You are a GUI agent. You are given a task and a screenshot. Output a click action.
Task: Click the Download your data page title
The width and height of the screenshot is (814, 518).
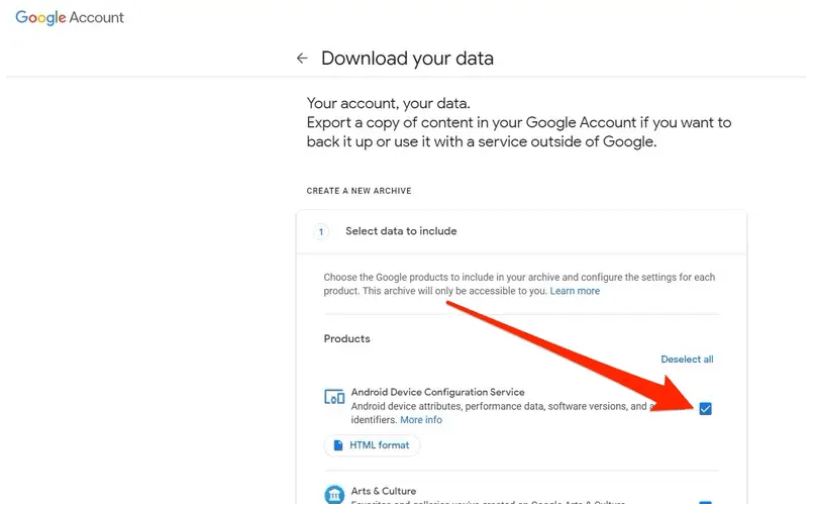pyautogui.click(x=407, y=58)
